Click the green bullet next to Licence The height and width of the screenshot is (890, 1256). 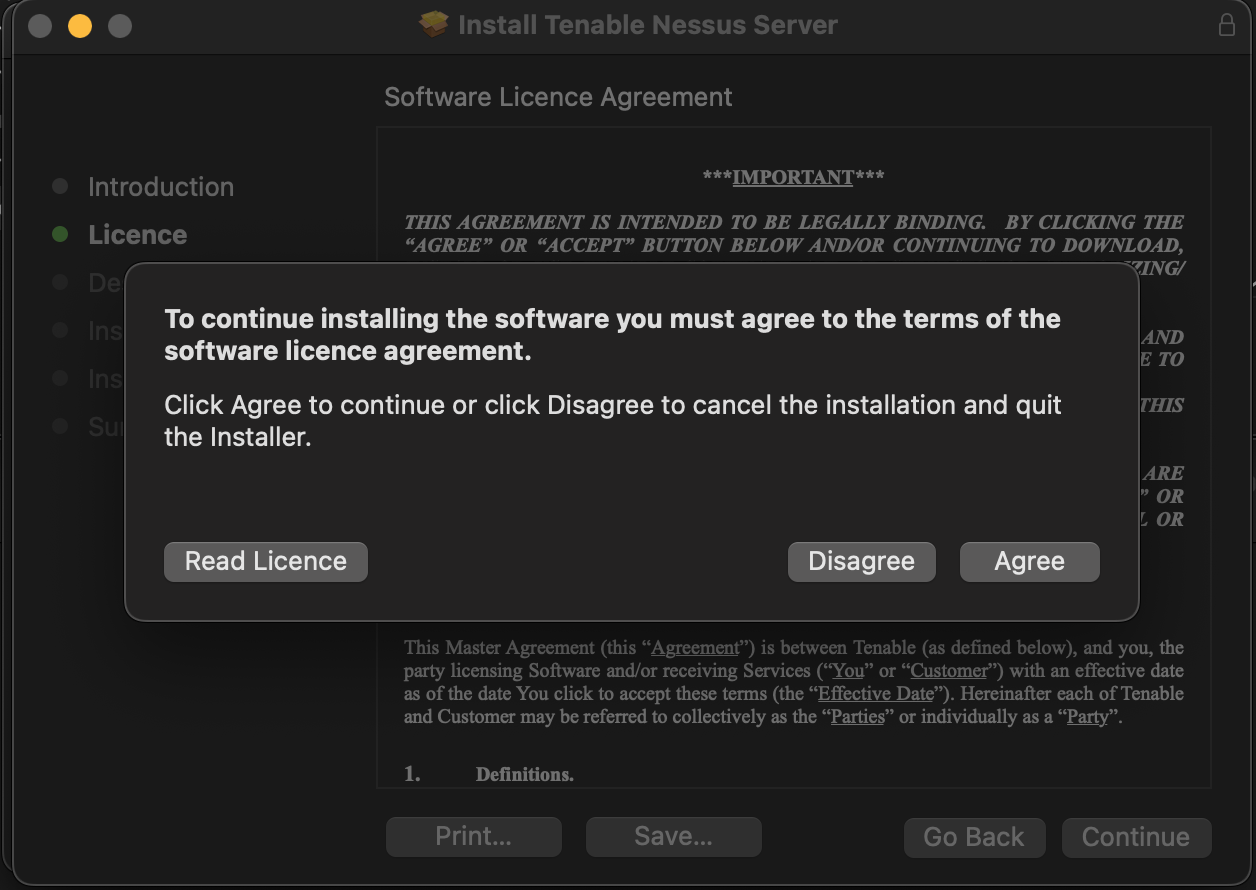tap(60, 234)
